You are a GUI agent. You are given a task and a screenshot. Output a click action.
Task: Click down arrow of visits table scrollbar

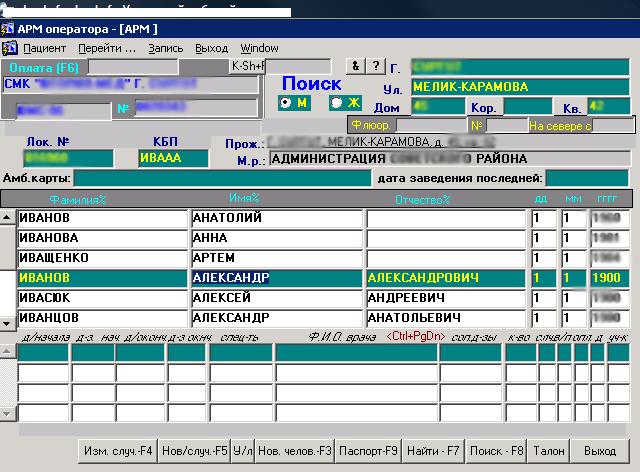click(7, 413)
